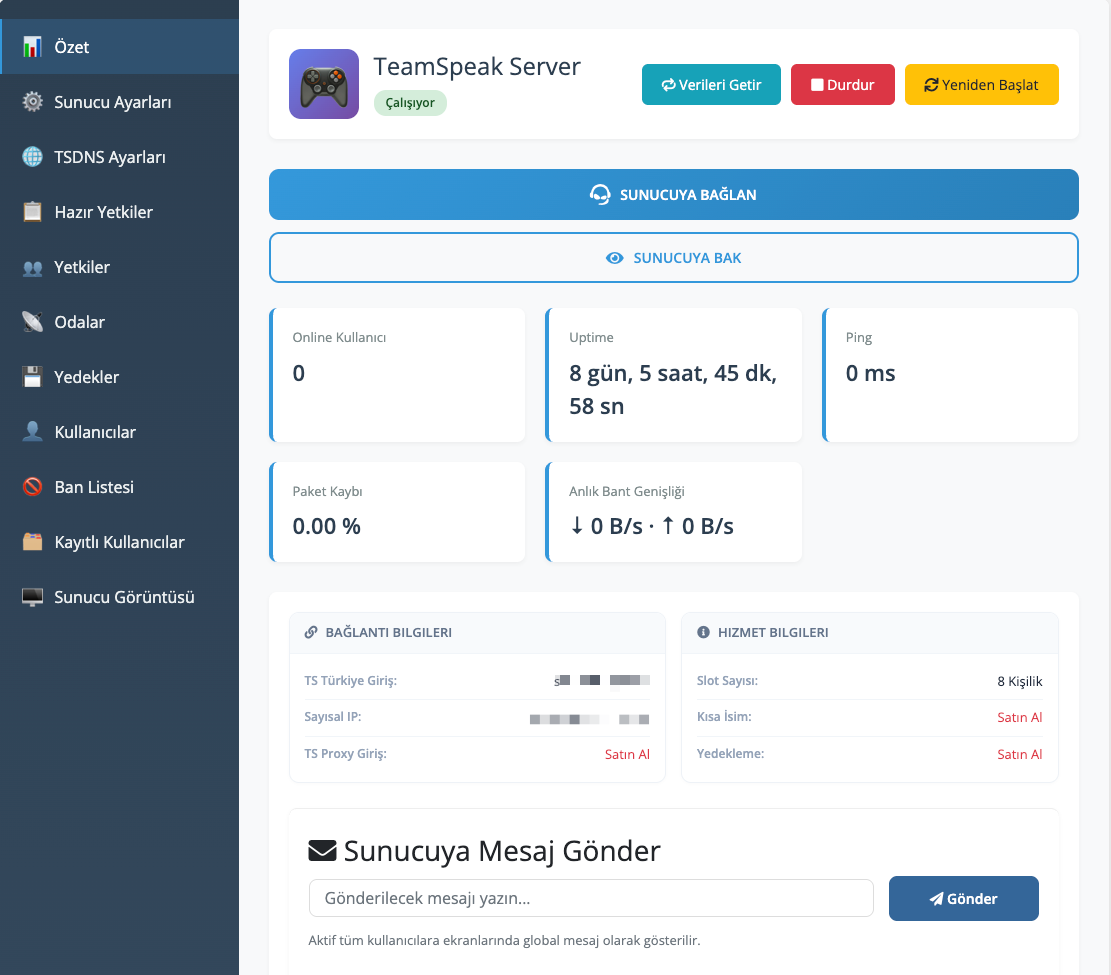
Task: Open the Odalar page
Action: [x=120, y=322]
